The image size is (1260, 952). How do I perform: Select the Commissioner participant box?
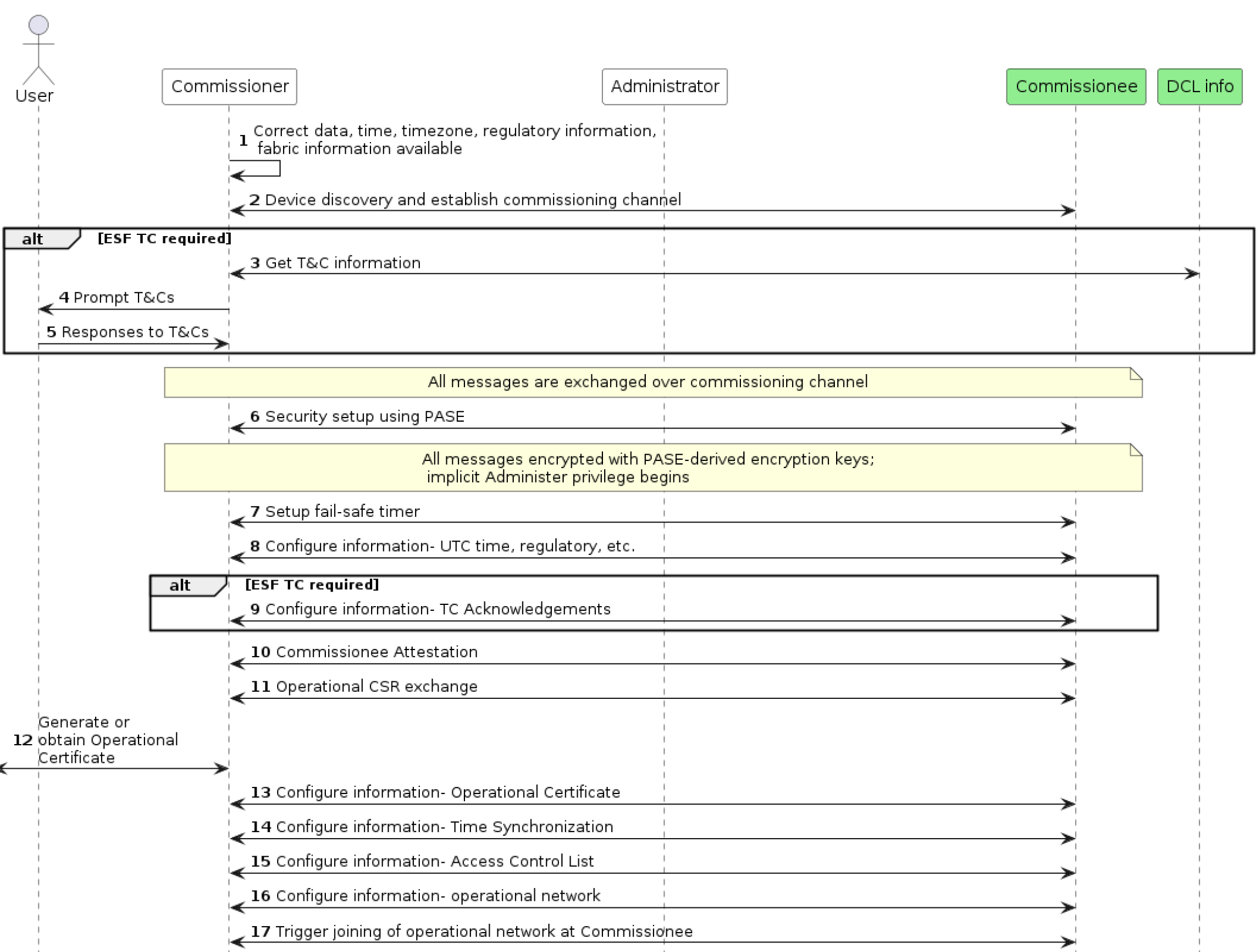point(229,86)
